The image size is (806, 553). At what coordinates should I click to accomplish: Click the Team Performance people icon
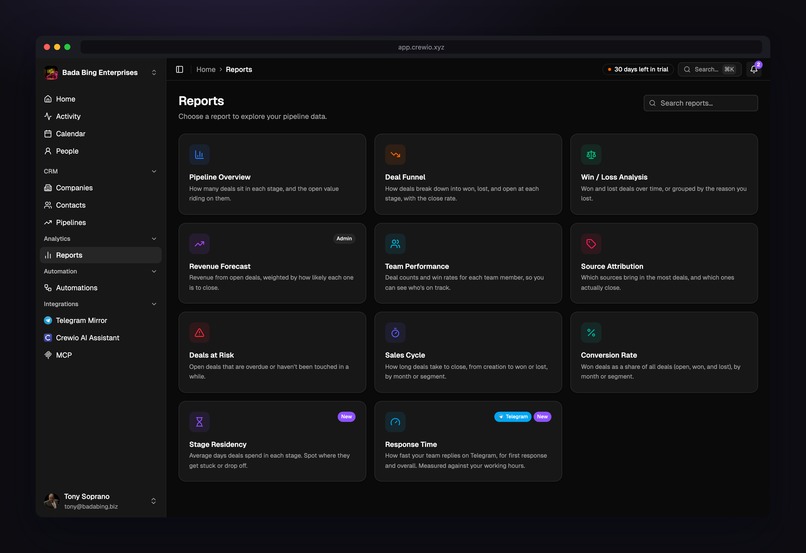[395, 244]
